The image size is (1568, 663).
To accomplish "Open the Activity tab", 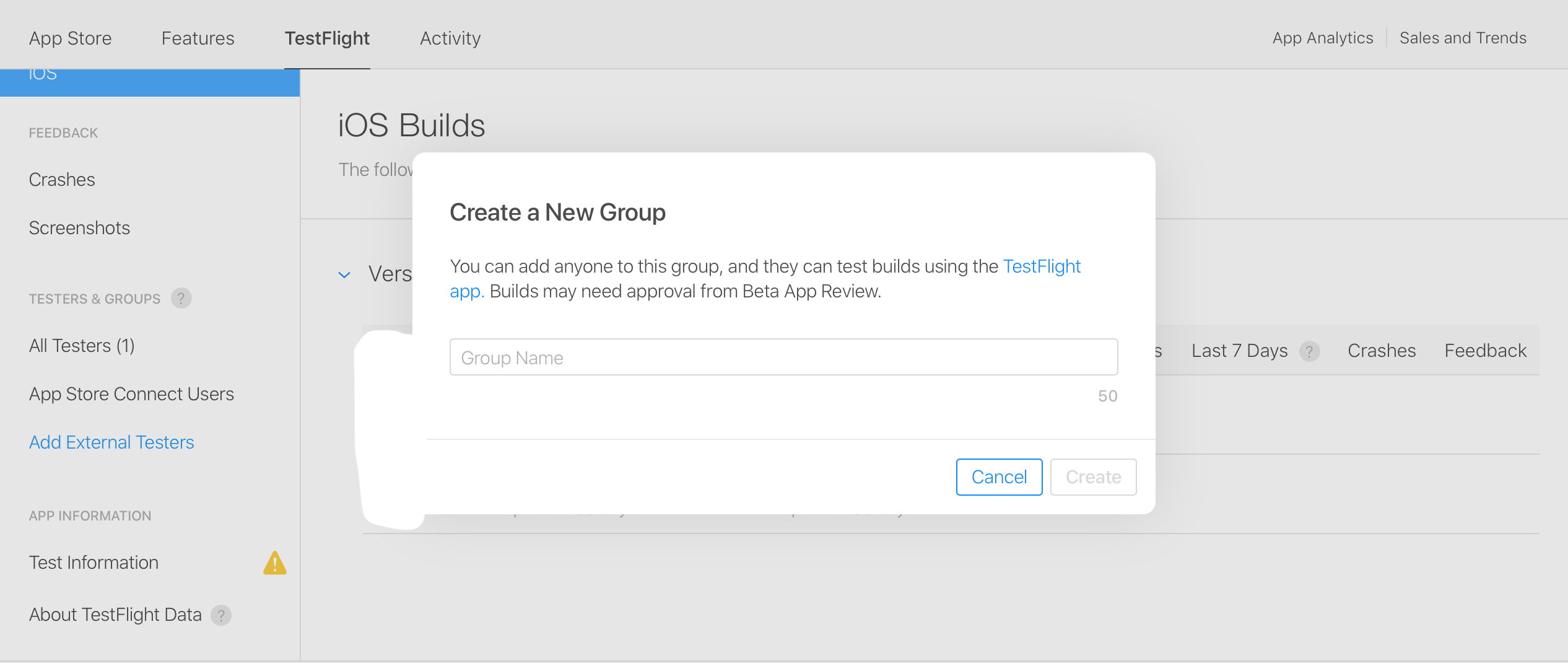I will click(450, 38).
